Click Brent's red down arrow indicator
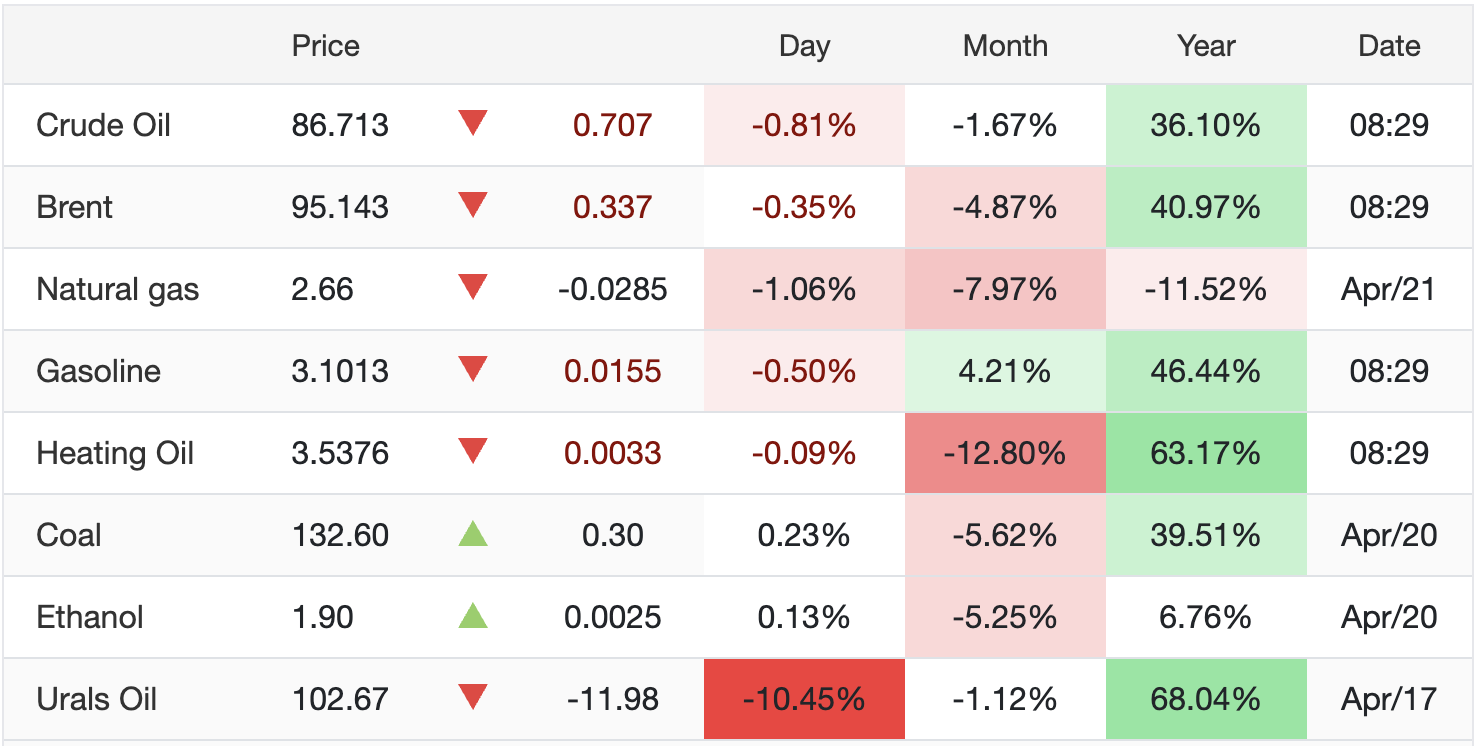The image size is (1478, 746). click(472, 206)
